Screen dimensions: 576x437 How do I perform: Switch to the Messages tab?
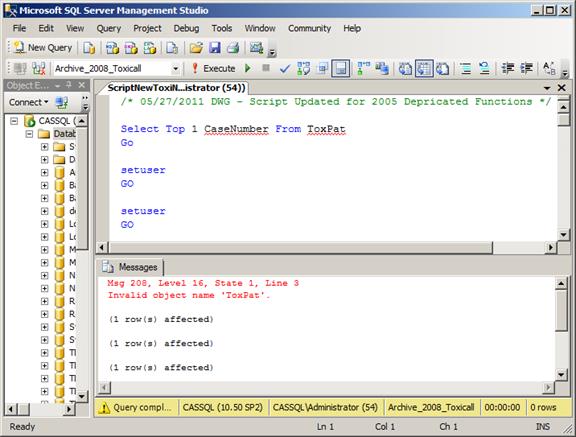[x=131, y=267]
